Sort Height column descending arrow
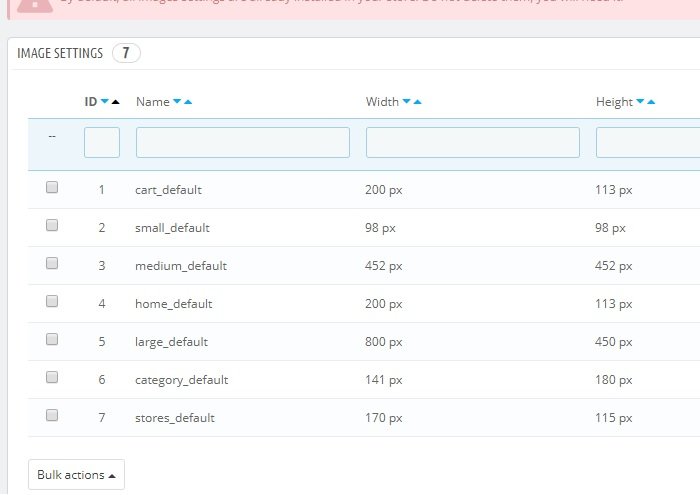Viewport: 700px width, 495px height. click(640, 102)
